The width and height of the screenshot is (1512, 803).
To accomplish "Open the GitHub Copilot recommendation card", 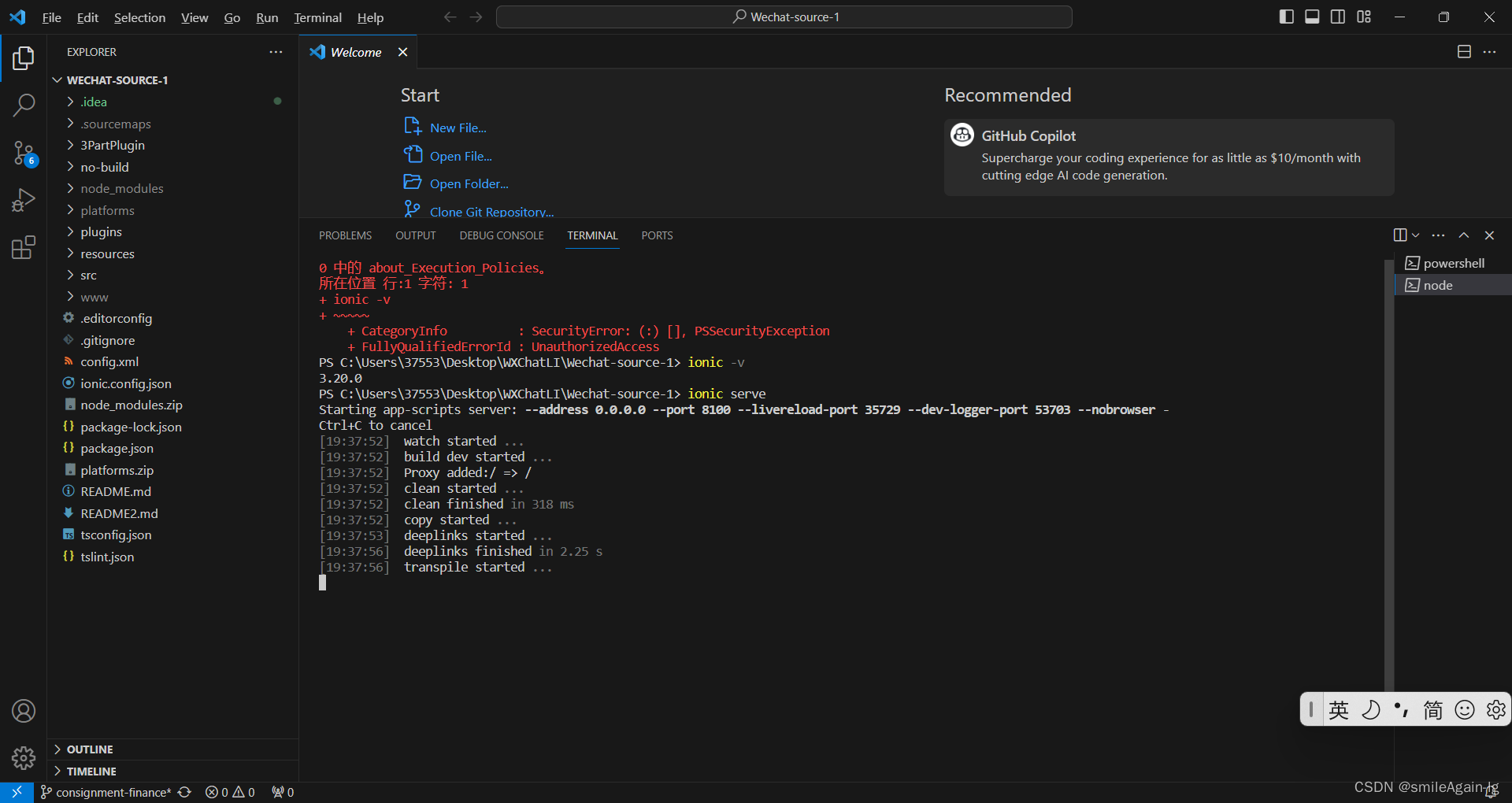I will pos(1169,157).
